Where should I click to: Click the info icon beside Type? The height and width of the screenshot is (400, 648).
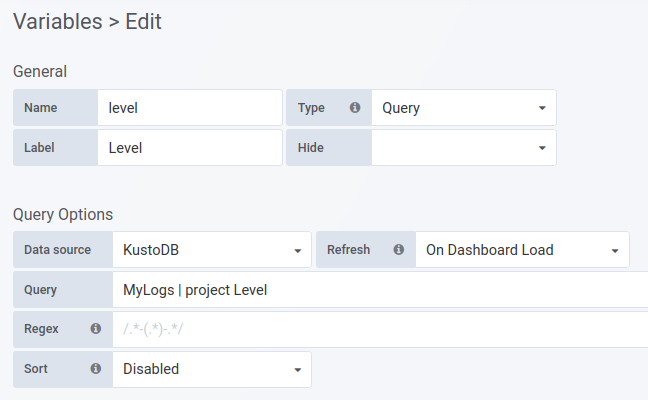click(354, 108)
